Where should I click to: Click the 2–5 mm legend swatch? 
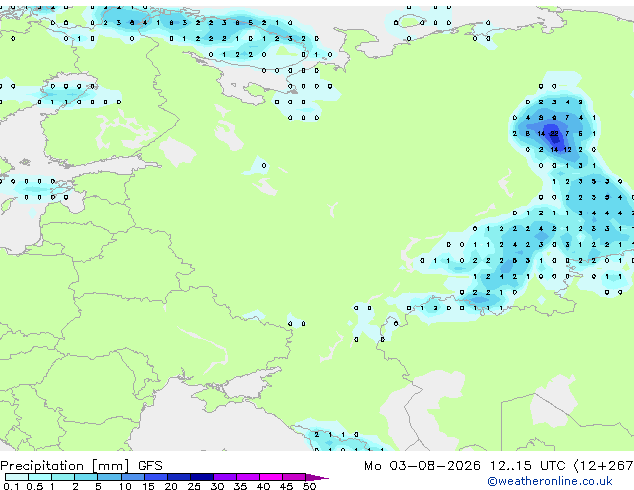pos(86,477)
